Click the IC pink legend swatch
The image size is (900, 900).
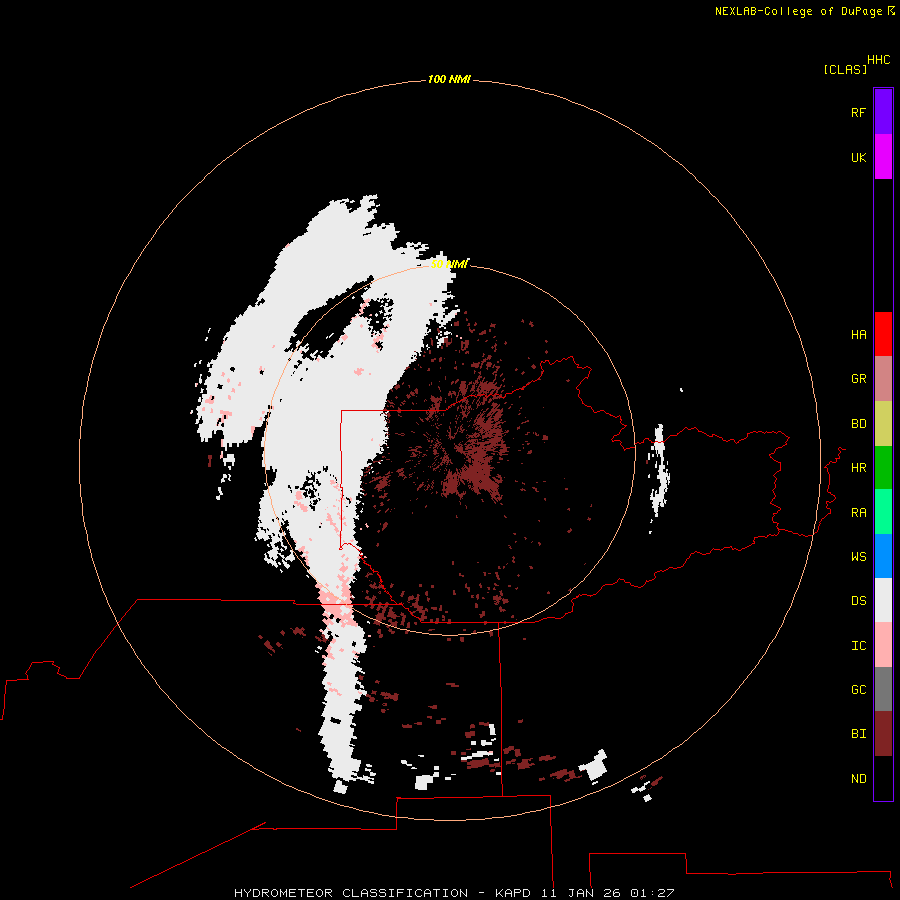coord(883,645)
